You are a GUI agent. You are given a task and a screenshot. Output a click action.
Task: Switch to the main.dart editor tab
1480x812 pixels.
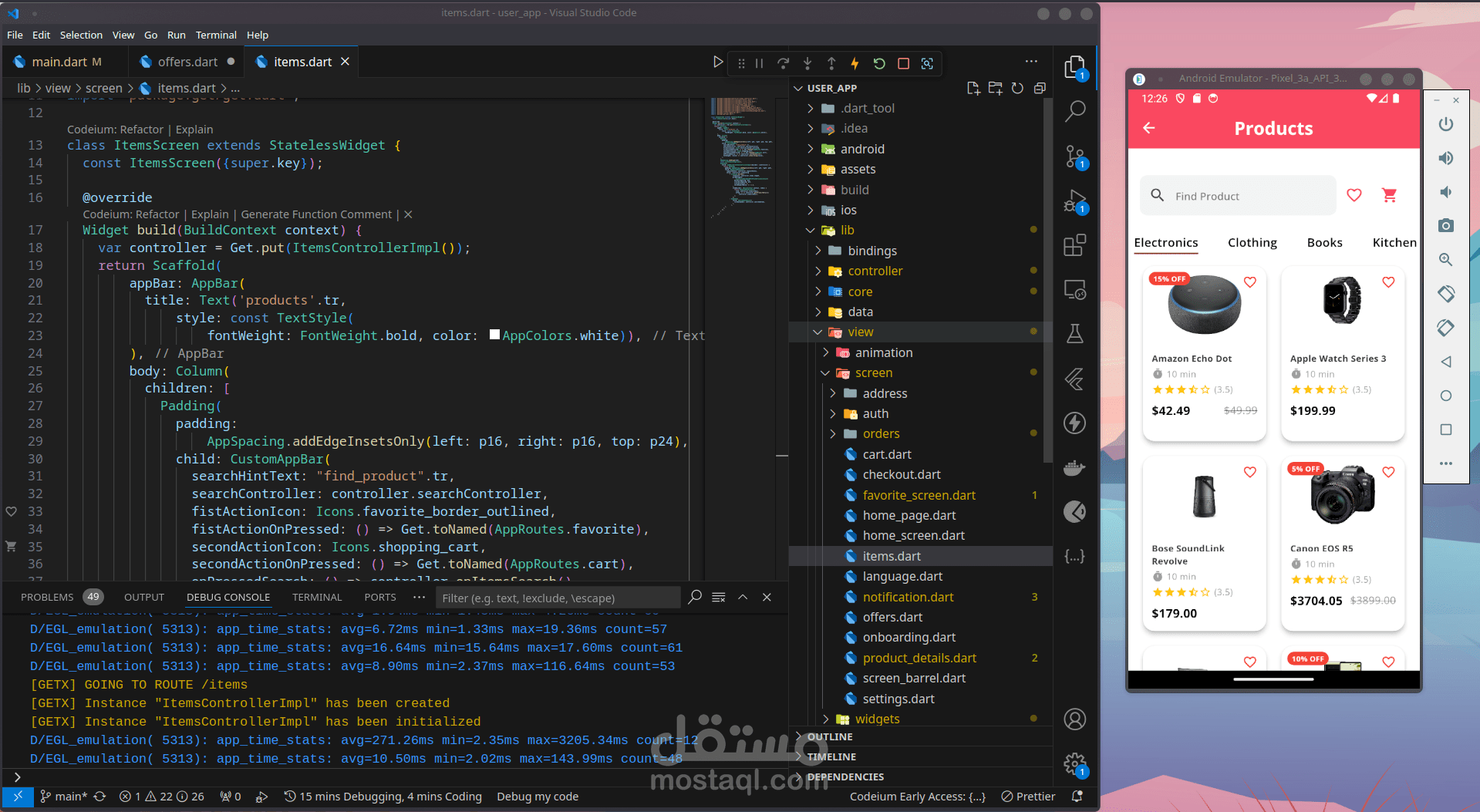coord(59,62)
